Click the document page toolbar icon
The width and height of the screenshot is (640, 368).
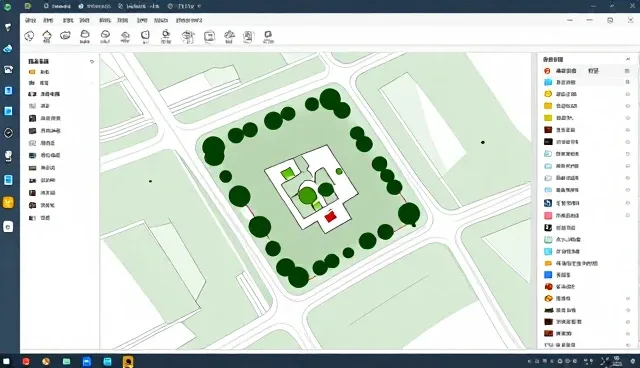(248, 37)
